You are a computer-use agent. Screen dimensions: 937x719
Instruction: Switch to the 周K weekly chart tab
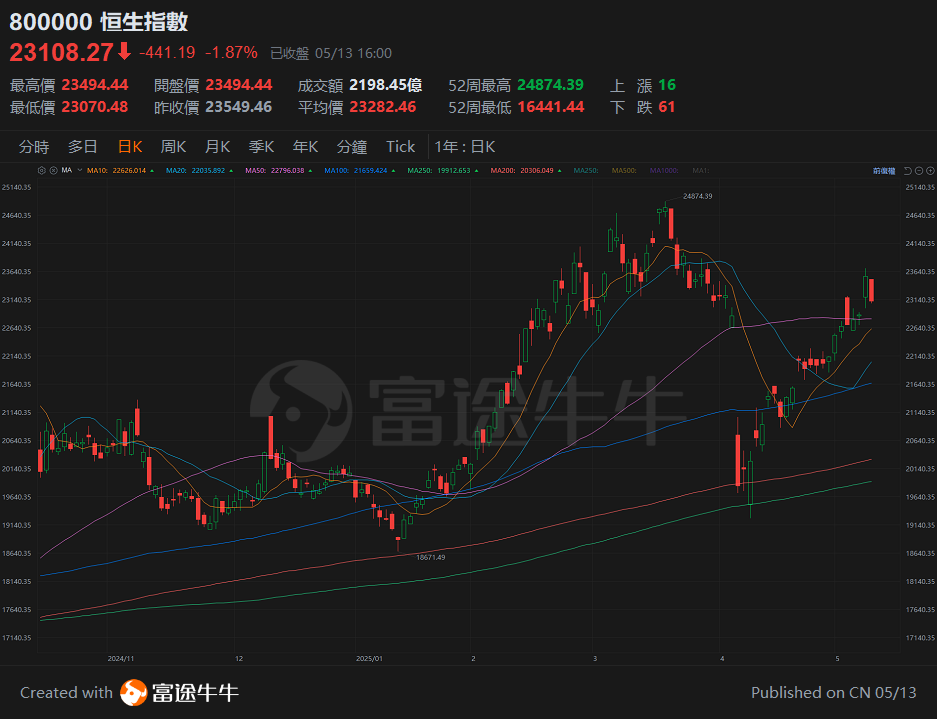tap(172, 146)
